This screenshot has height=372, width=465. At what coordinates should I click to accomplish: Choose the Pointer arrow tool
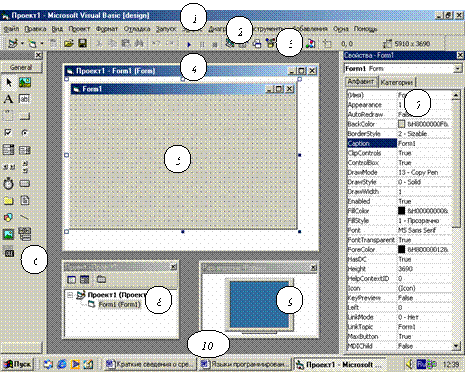[x=9, y=82]
